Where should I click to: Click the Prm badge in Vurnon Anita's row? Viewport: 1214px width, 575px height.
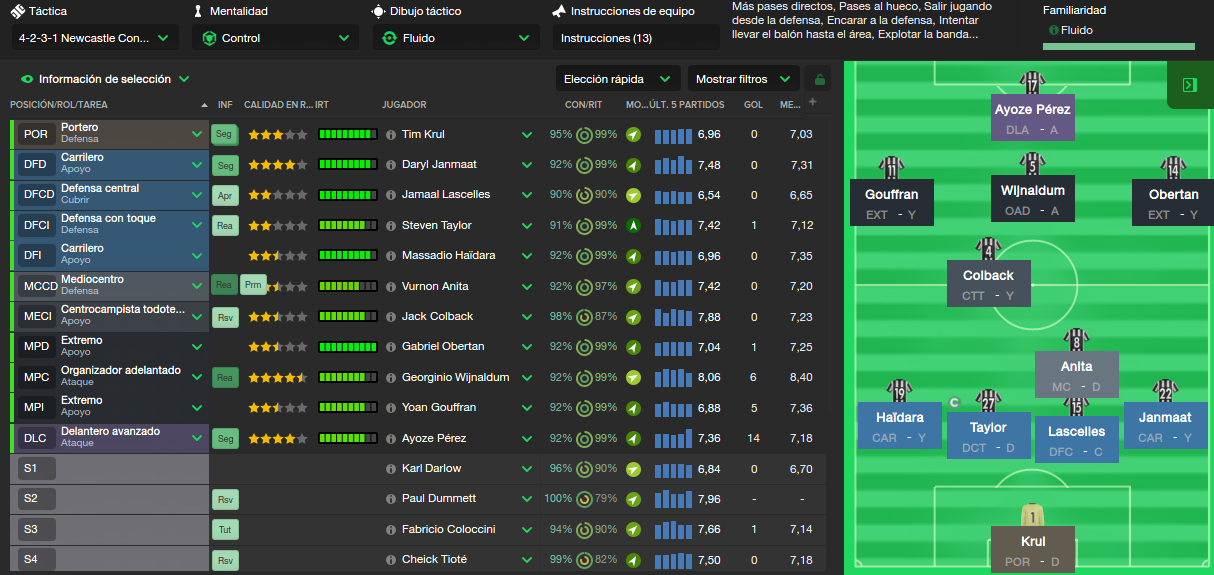point(253,286)
